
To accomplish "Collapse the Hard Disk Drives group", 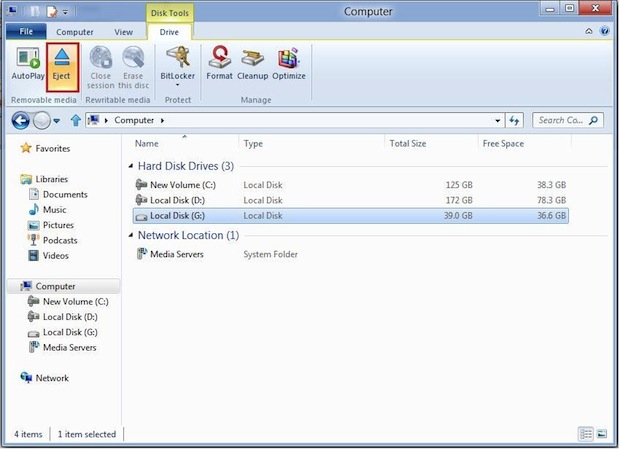I will tap(130, 166).
